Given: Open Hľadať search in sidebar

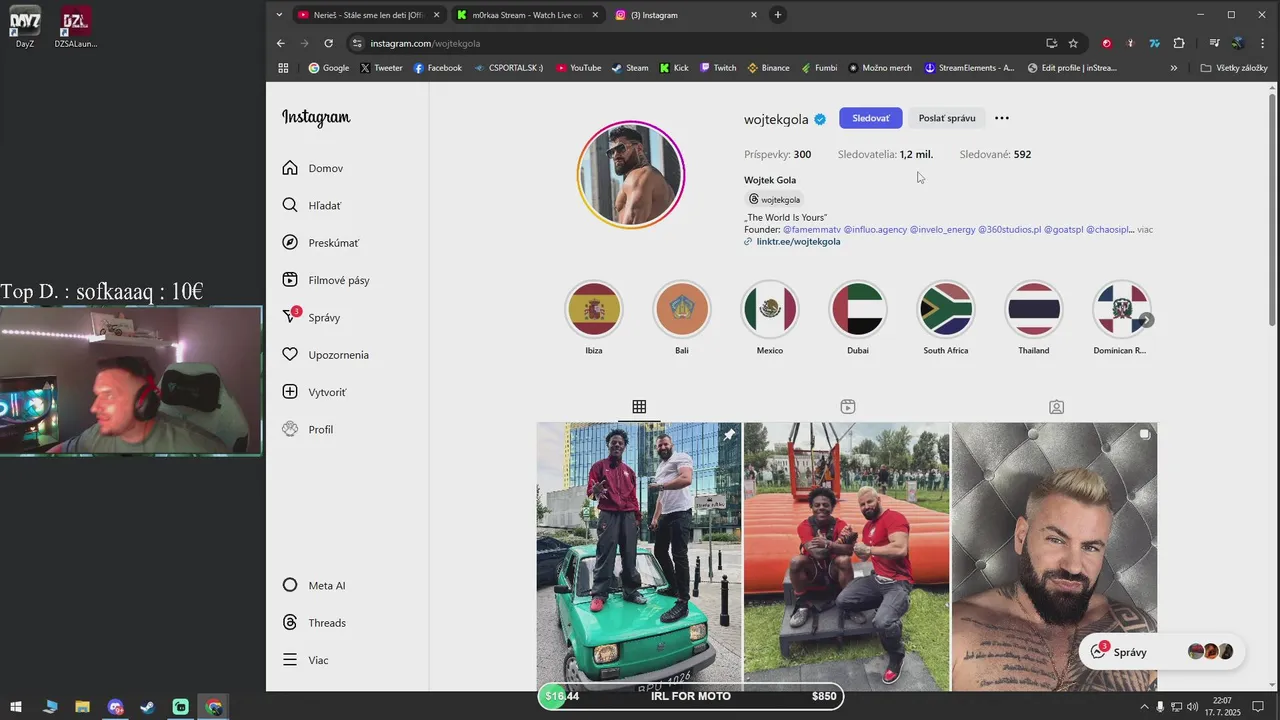Looking at the screenshot, I should click(x=312, y=205).
